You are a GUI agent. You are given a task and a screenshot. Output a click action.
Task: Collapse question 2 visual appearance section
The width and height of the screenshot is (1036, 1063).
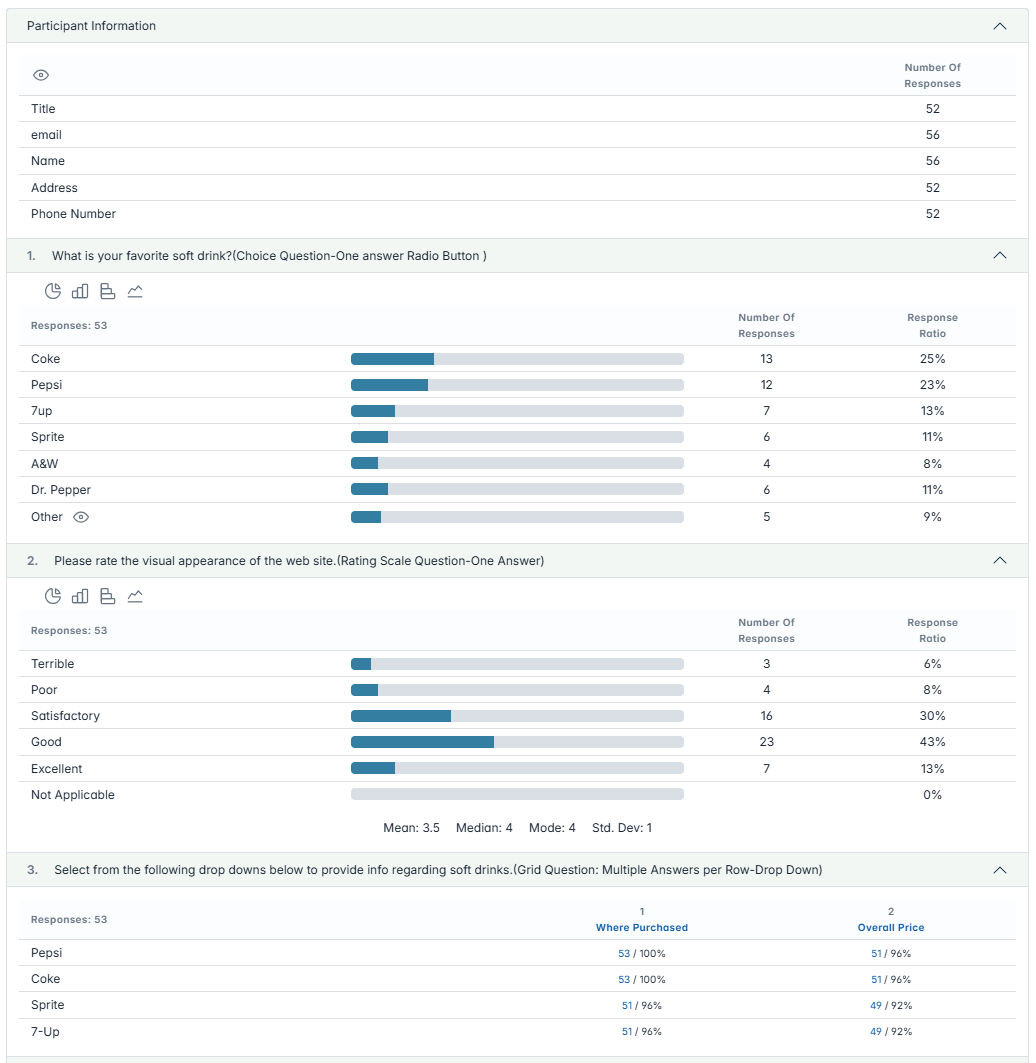[999, 561]
